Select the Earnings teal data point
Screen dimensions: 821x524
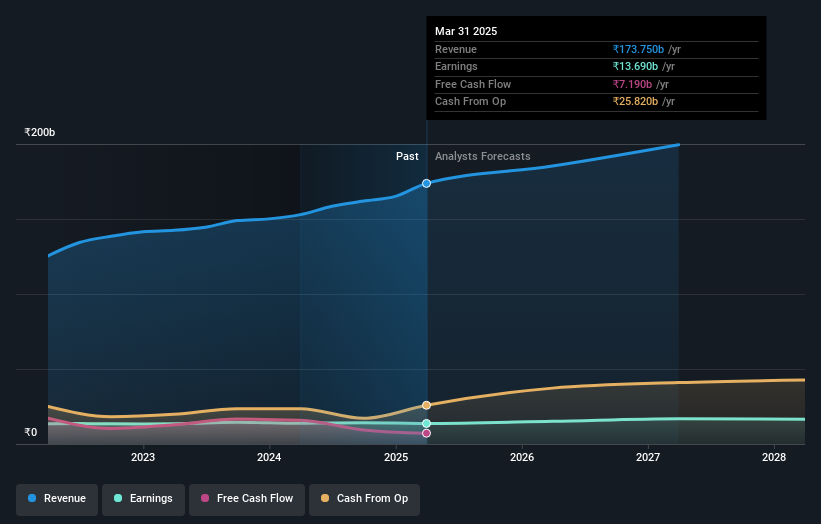427,423
